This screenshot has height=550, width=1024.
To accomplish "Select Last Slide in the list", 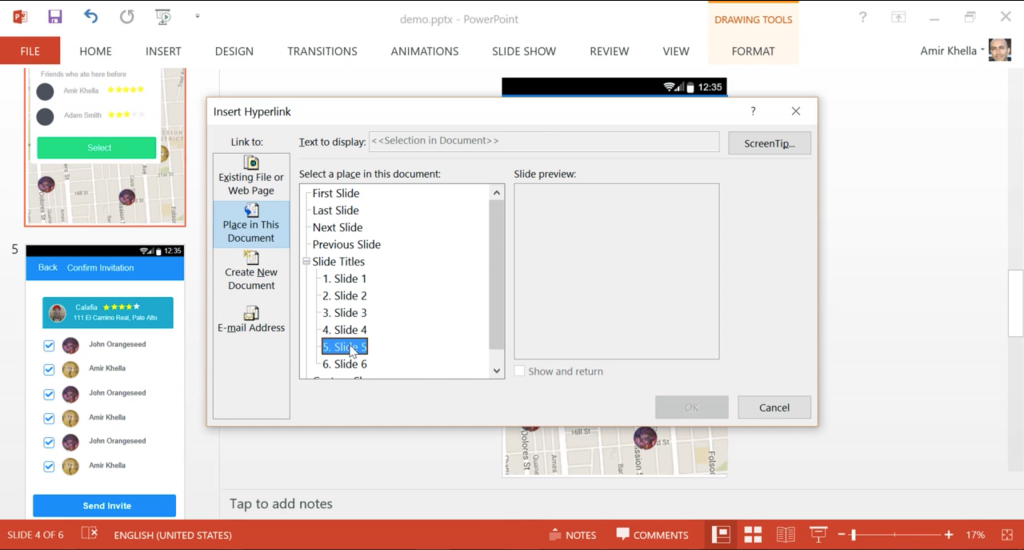I will click(335, 210).
